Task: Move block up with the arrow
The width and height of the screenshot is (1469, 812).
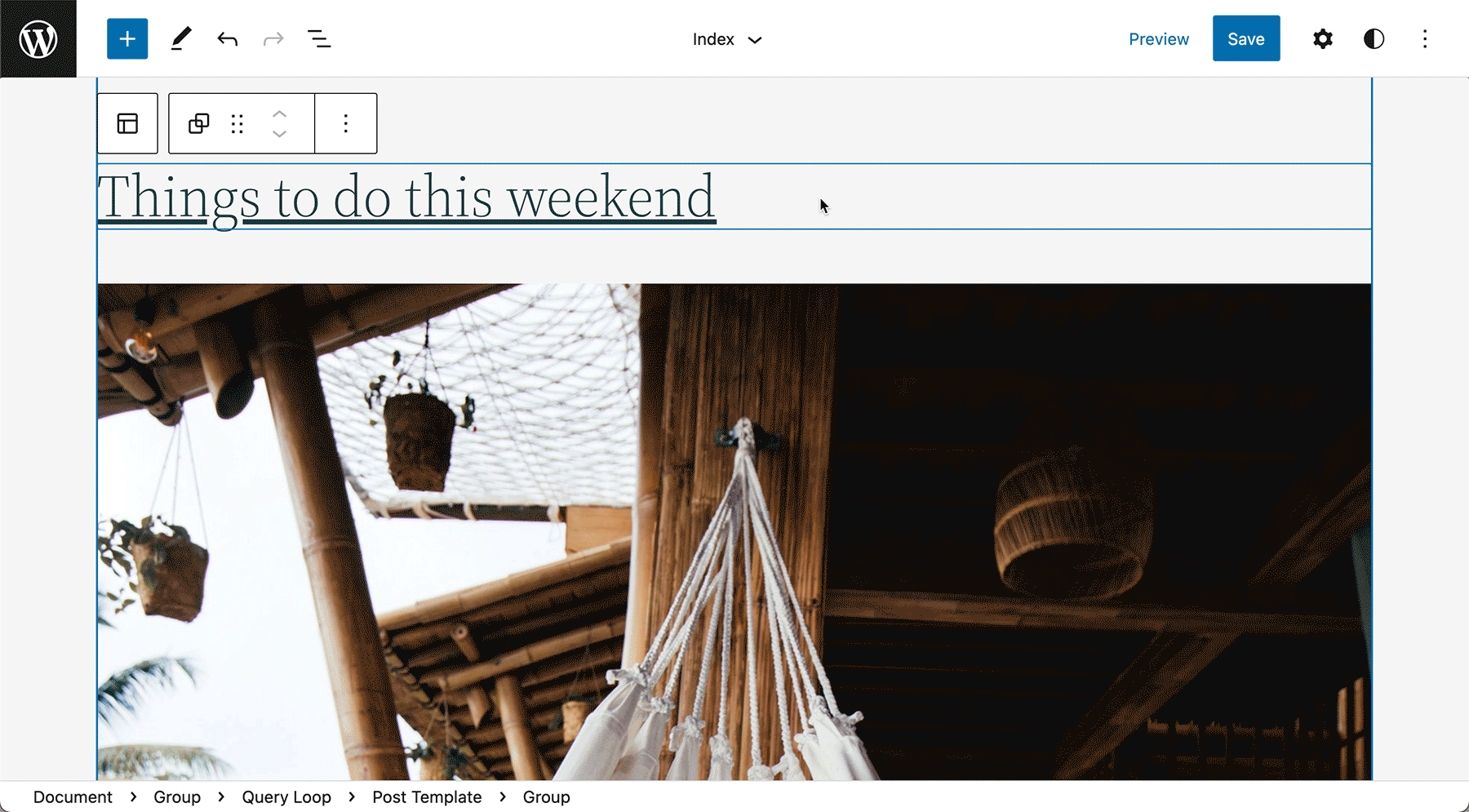Action: [279, 113]
